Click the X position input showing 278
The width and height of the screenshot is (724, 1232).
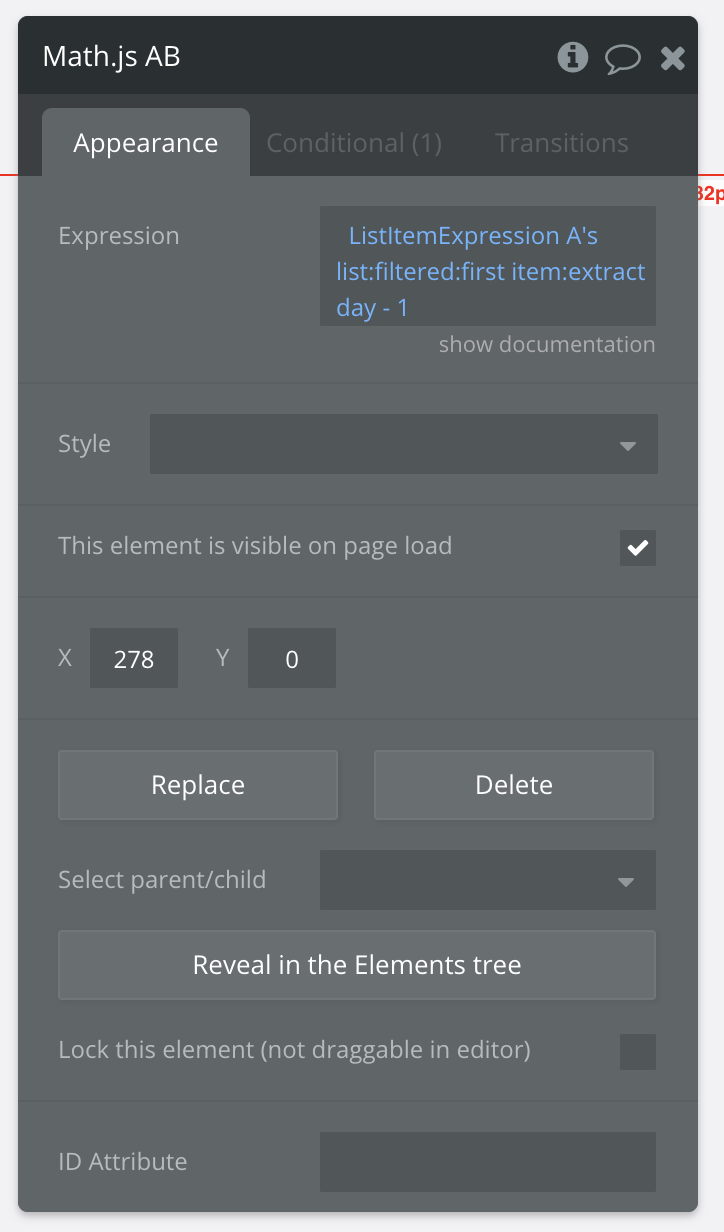click(133, 658)
